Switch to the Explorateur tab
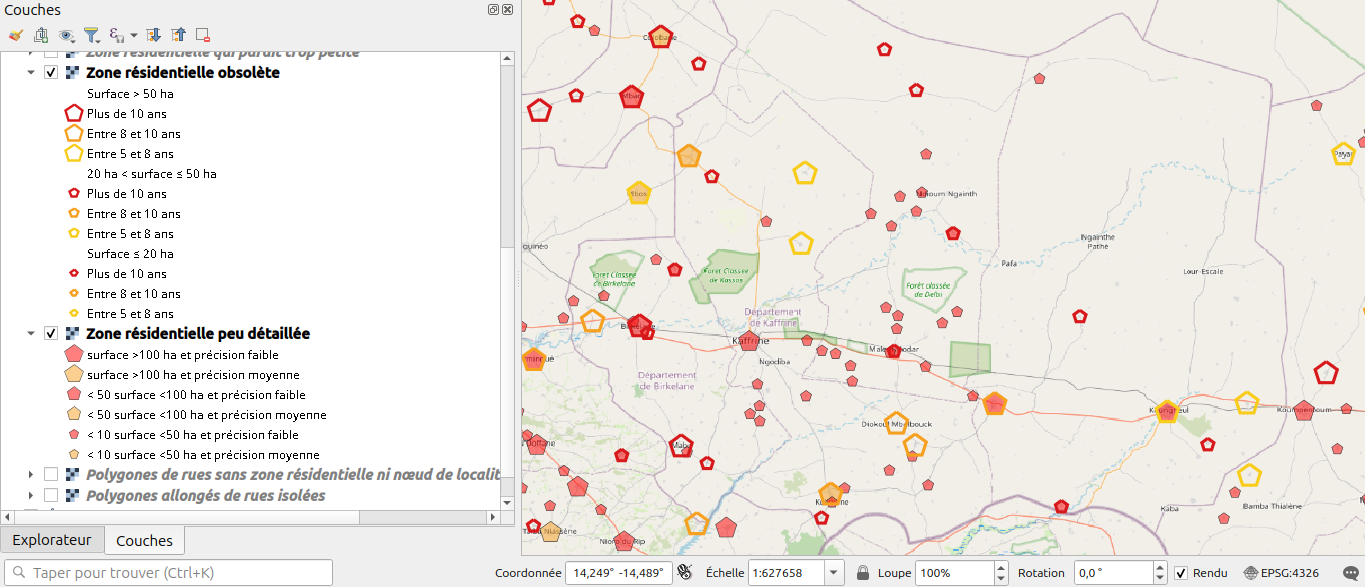 [x=52, y=540]
